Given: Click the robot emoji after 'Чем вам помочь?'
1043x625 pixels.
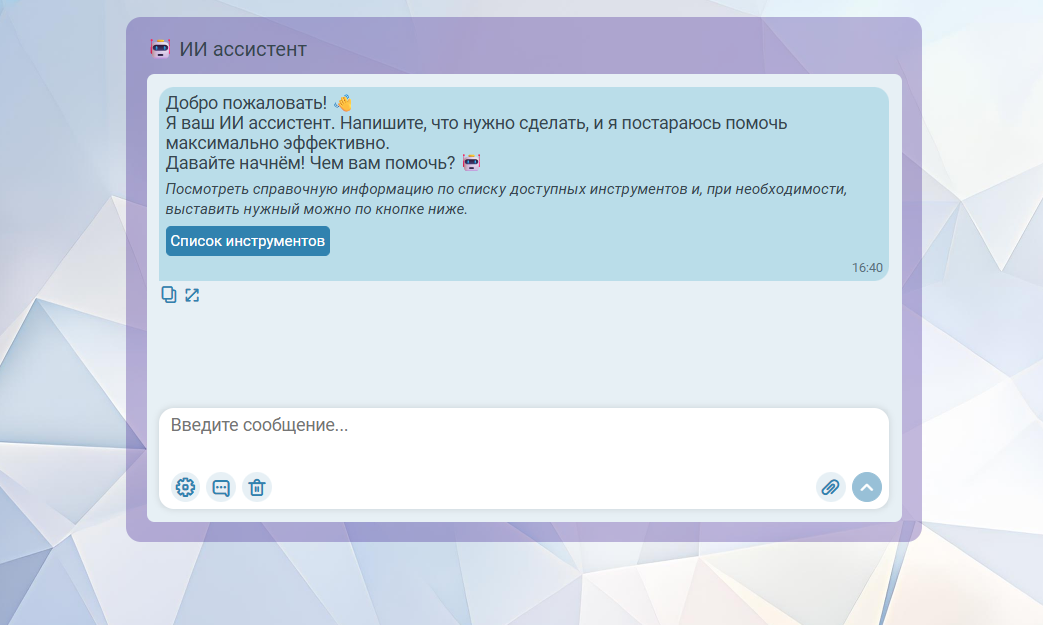Looking at the screenshot, I should (x=472, y=162).
